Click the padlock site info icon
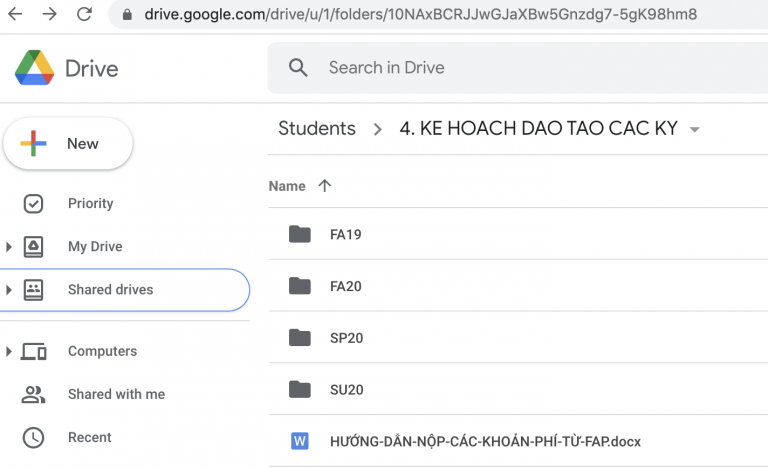 click(x=127, y=14)
